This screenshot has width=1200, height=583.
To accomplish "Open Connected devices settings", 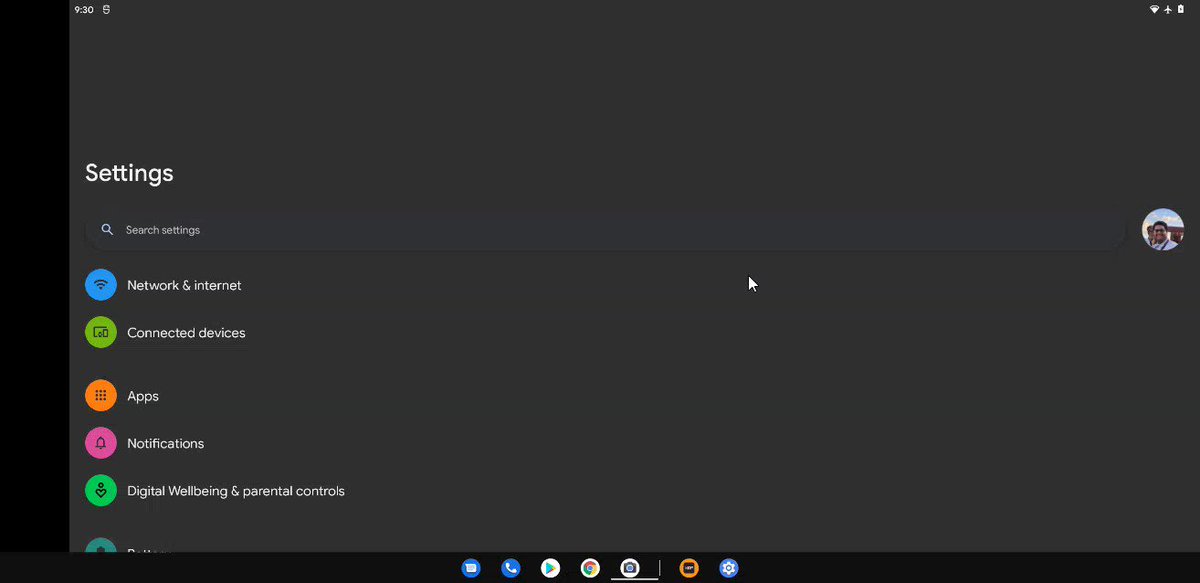I will [186, 333].
